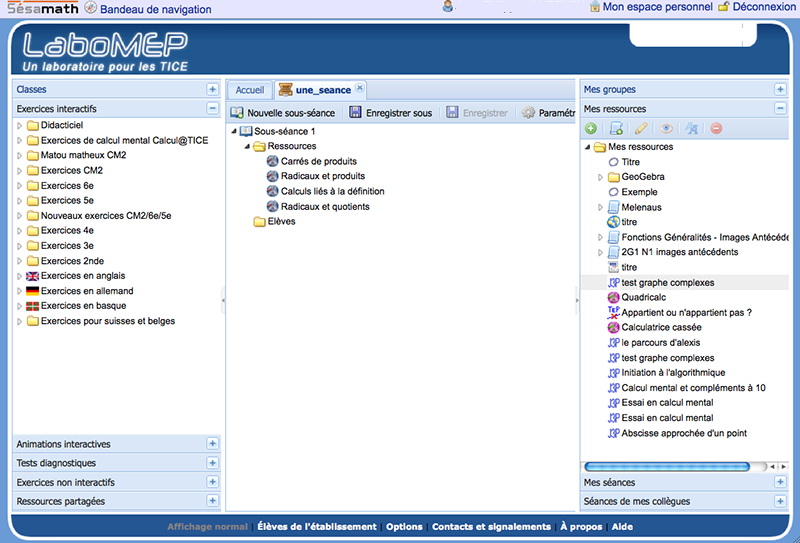Expand the Ressources partagées panel
Image resolution: width=800 pixels, height=543 pixels.
[x=213, y=501]
